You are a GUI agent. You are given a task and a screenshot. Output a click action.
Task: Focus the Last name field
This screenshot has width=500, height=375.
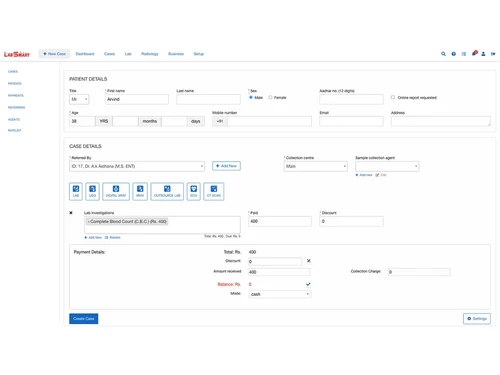208,99
